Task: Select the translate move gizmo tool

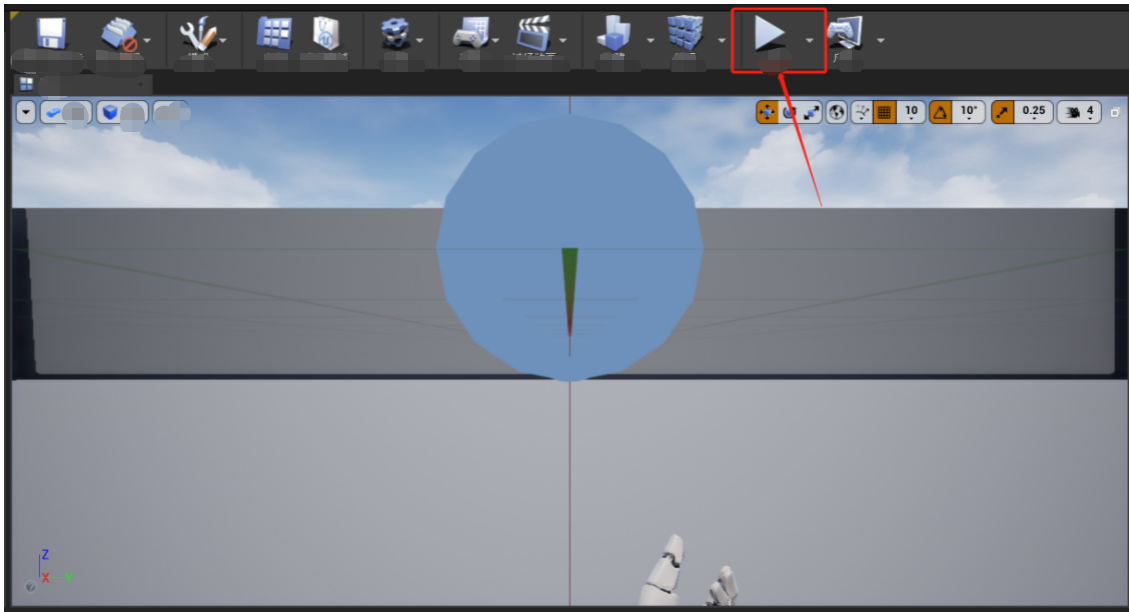Action: pos(767,112)
